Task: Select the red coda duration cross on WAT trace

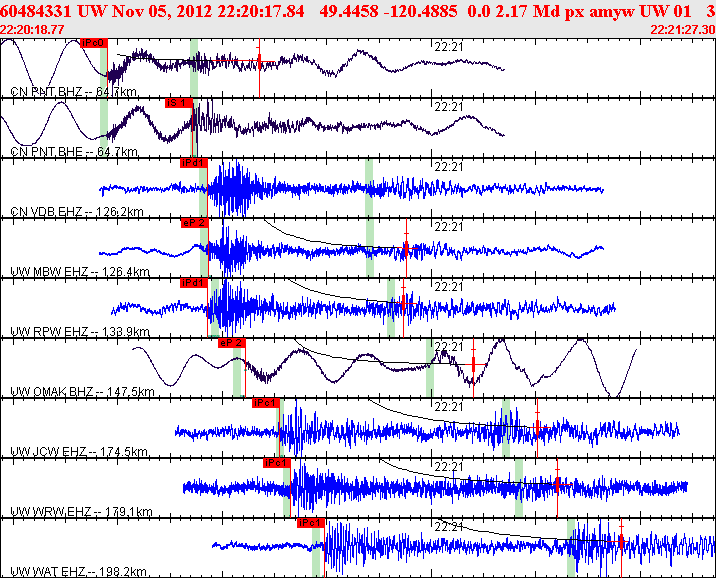Action: click(x=621, y=542)
